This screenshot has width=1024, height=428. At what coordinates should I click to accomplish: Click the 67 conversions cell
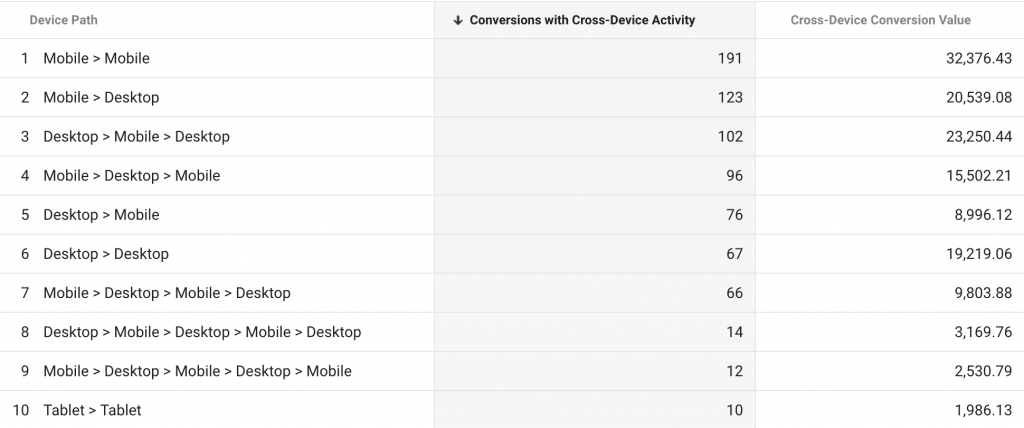pos(734,254)
